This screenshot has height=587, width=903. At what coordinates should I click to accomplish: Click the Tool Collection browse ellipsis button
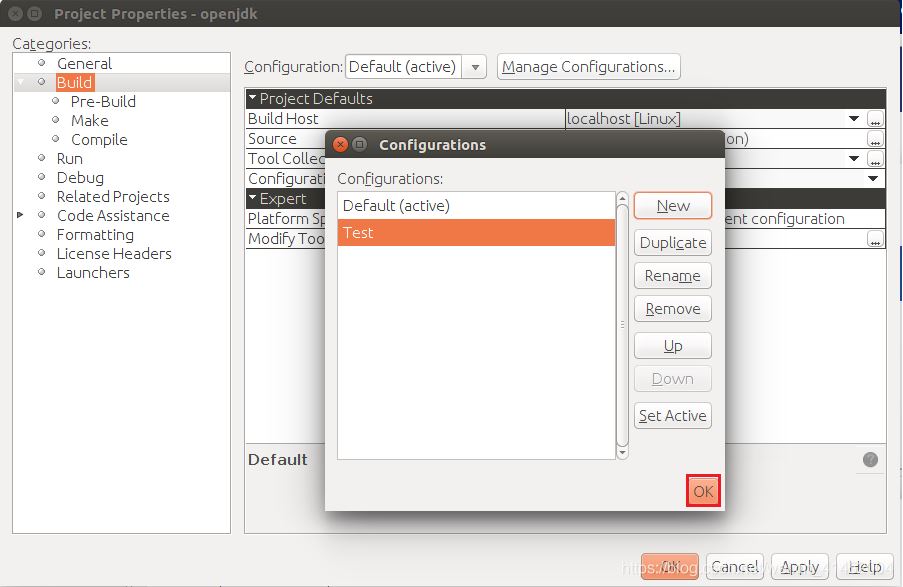[x=876, y=159]
